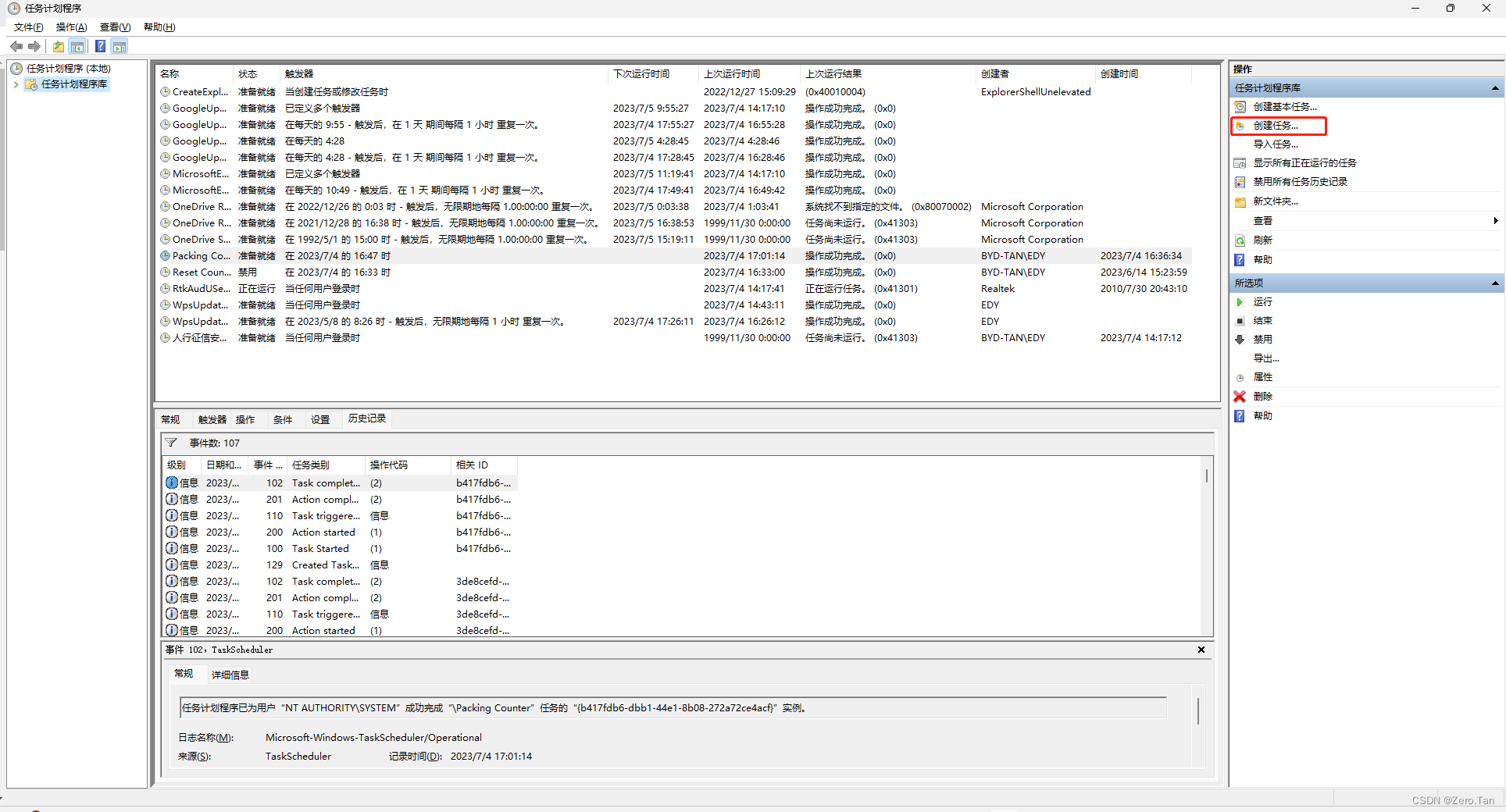Click the 创建基本任务 icon in Actions pane
1506x812 pixels.
pyautogui.click(x=1240, y=107)
